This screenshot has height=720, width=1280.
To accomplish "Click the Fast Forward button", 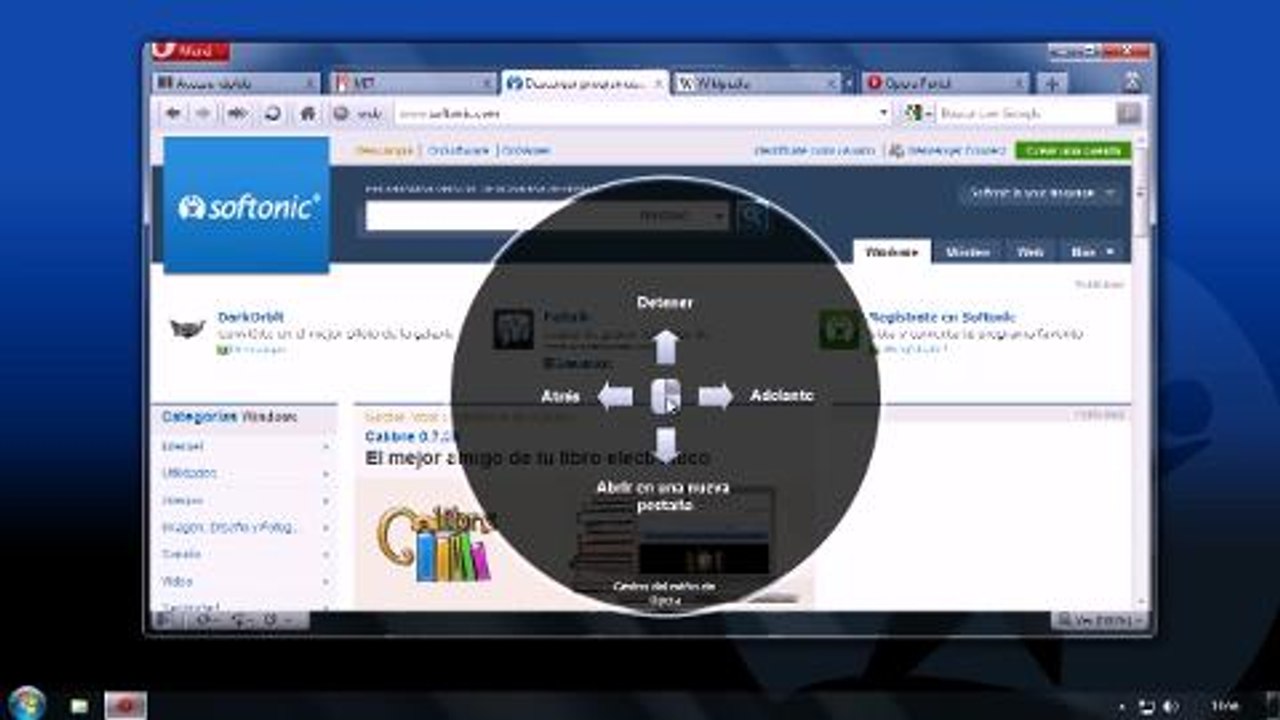I will click(x=237, y=114).
